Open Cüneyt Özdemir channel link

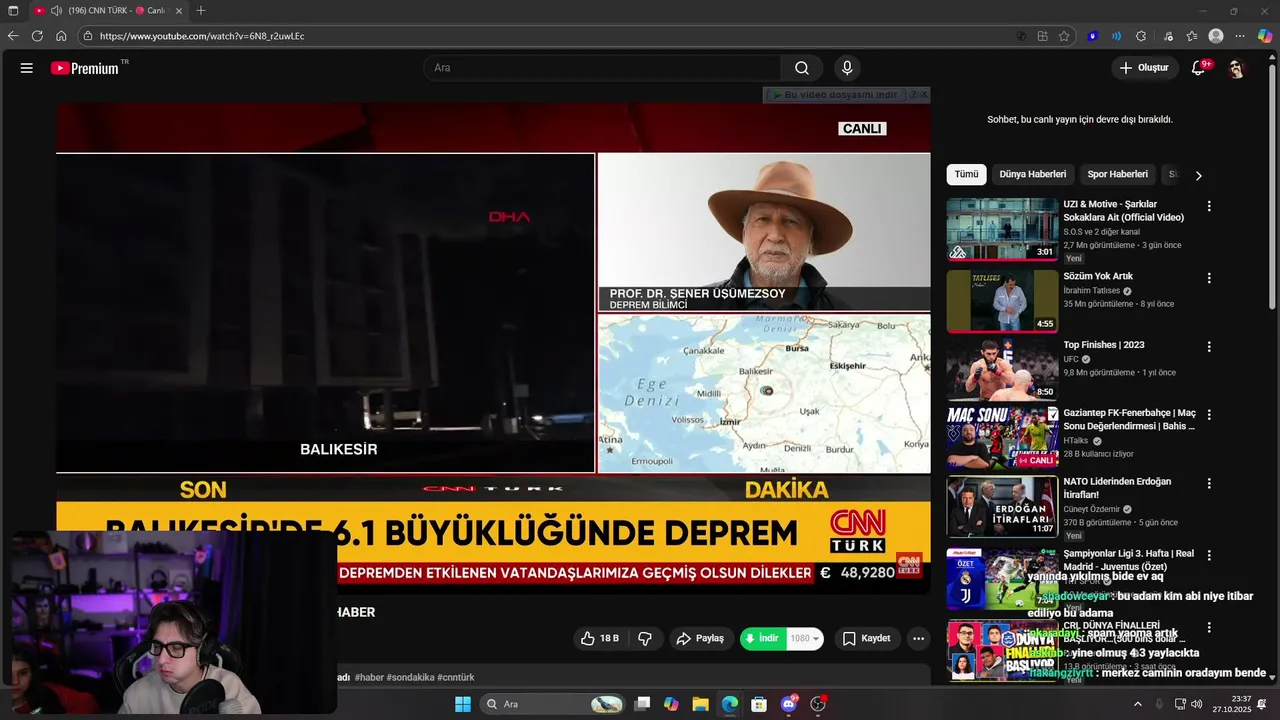pos(1092,509)
